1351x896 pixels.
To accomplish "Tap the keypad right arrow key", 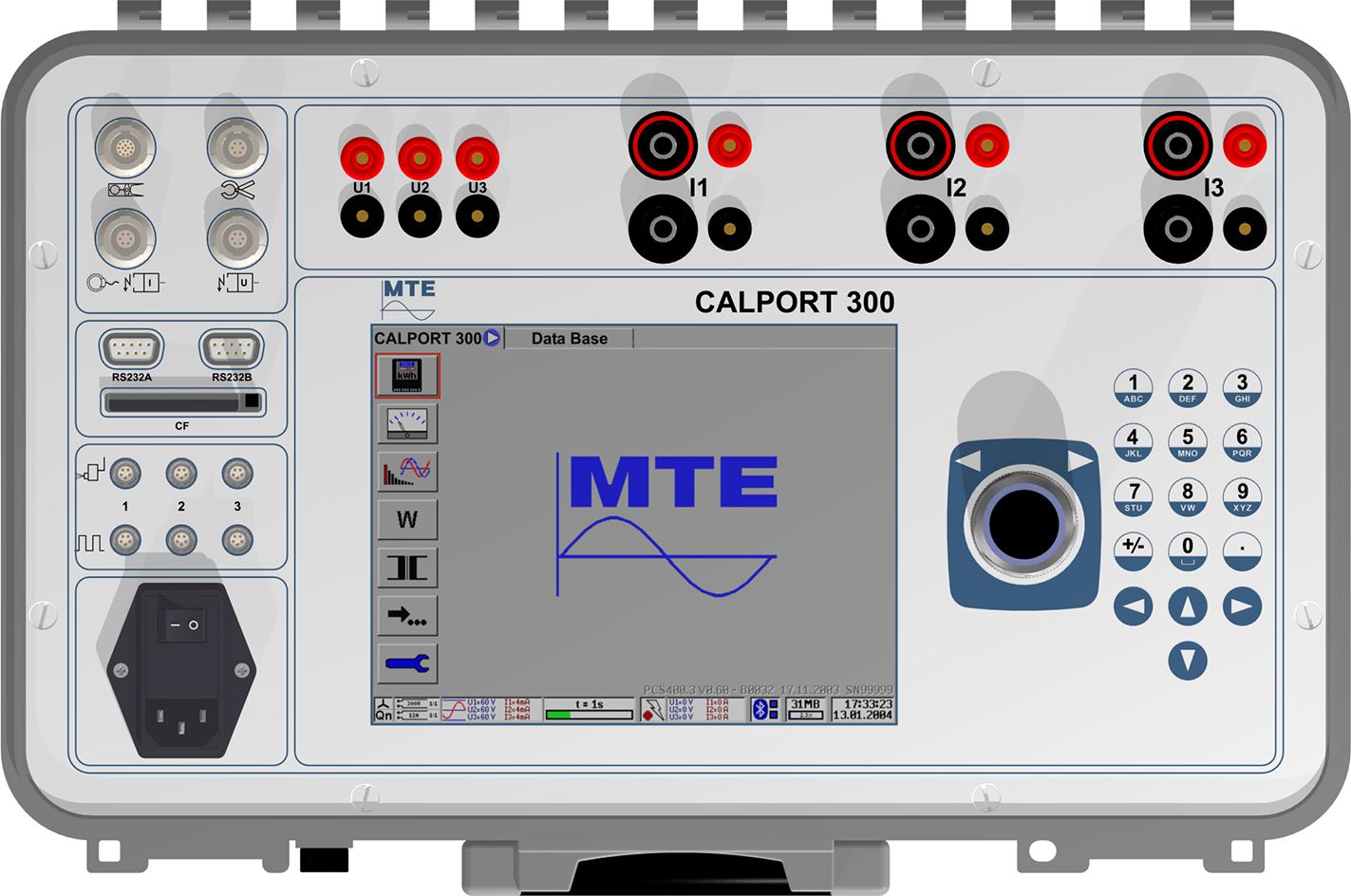I will pyautogui.click(x=1242, y=607).
